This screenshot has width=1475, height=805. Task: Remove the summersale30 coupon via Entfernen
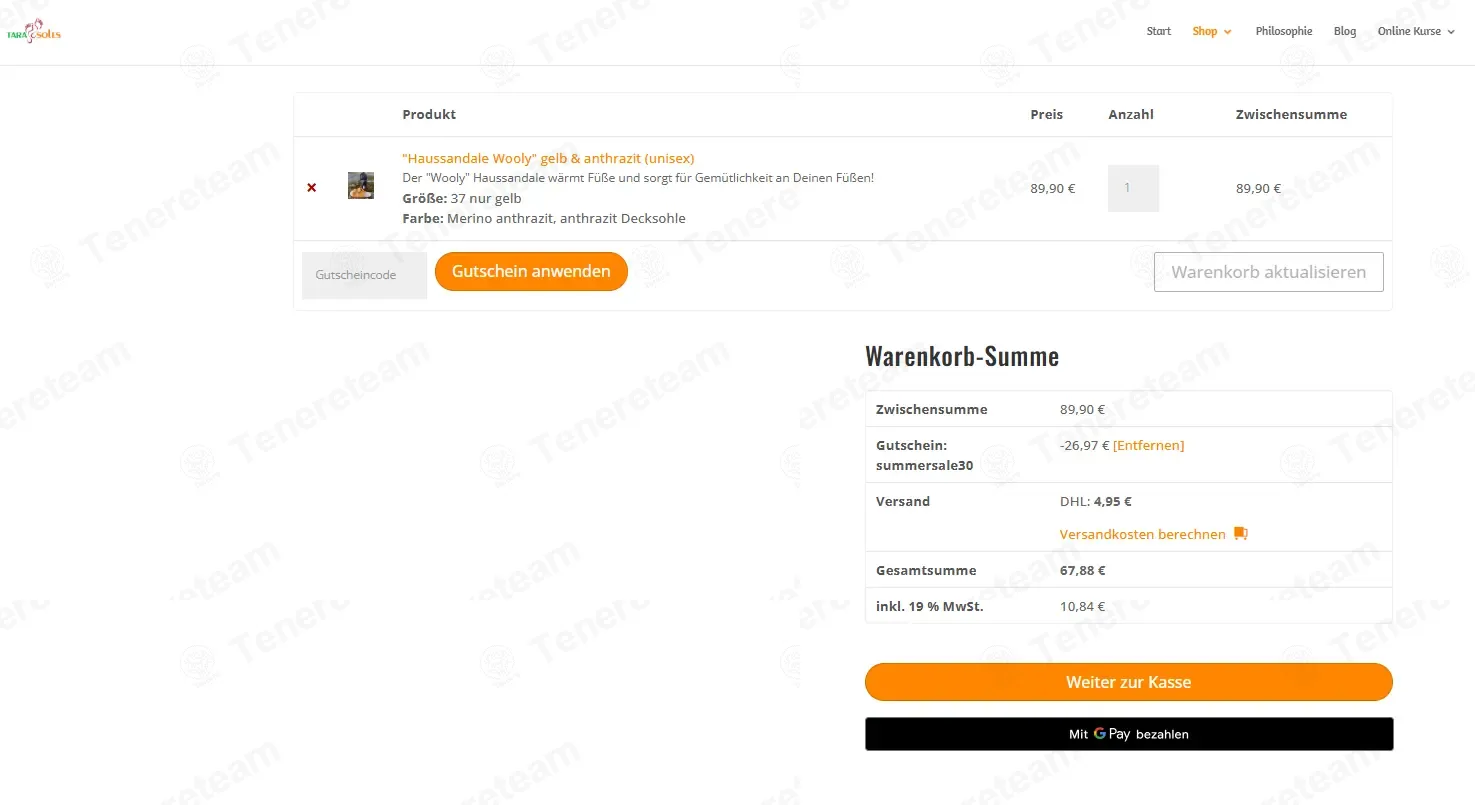coord(1148,445)
